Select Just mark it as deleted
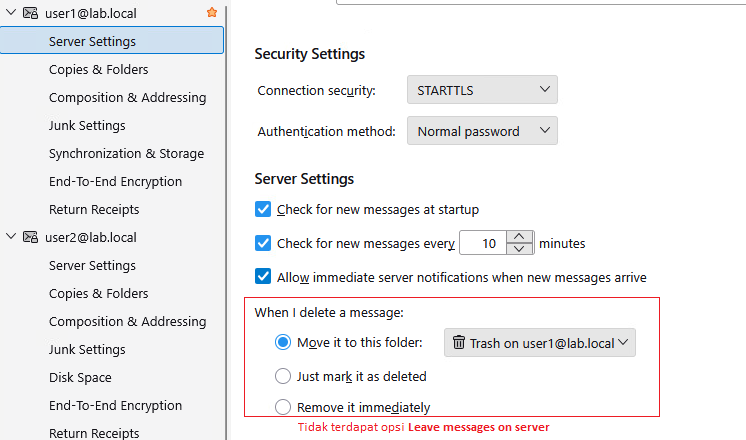746x440 pixels. coord(283,377)
